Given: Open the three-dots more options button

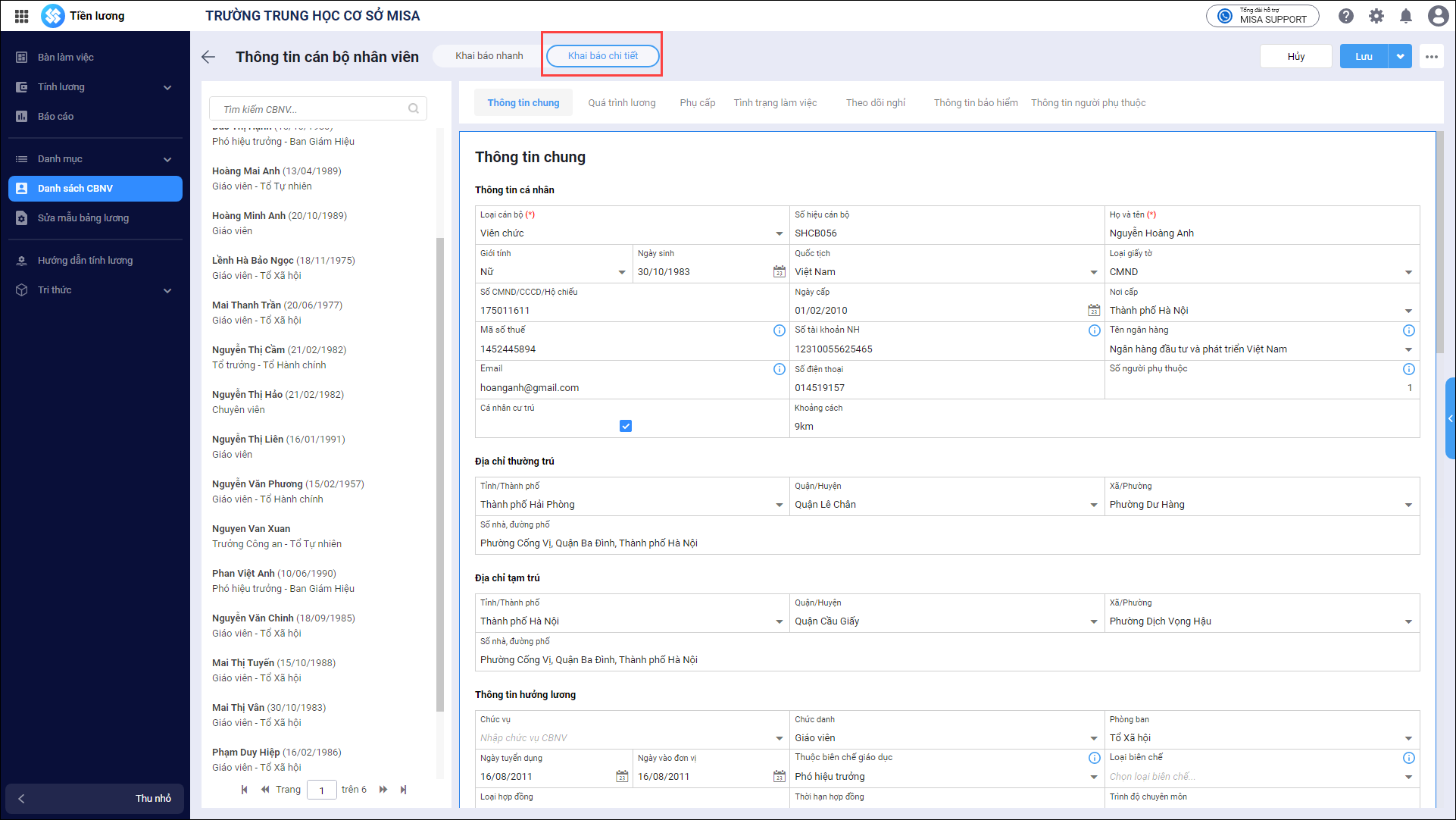Looking at the screenshot, I should [1431, 57].
